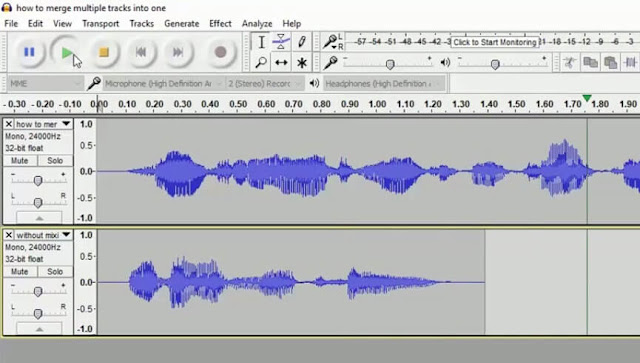
Task: Close the 'without mixi' track
Action: 9,235
